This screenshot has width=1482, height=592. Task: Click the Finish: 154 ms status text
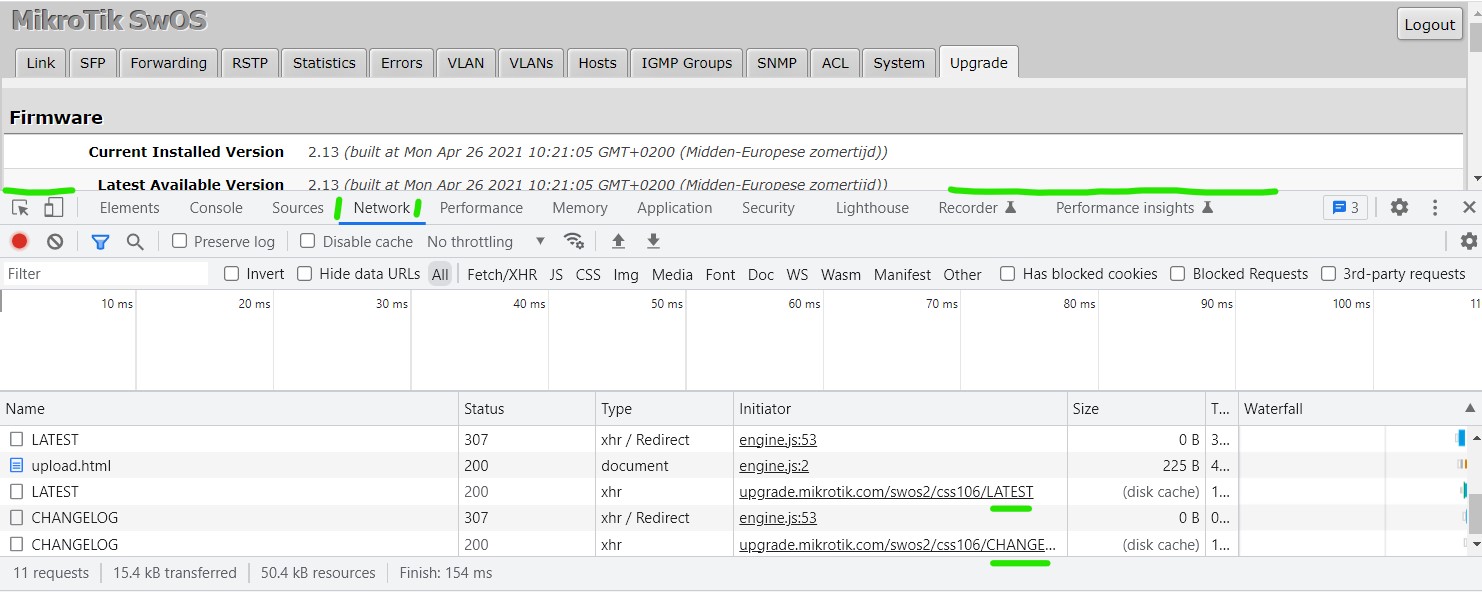[446, 573]
